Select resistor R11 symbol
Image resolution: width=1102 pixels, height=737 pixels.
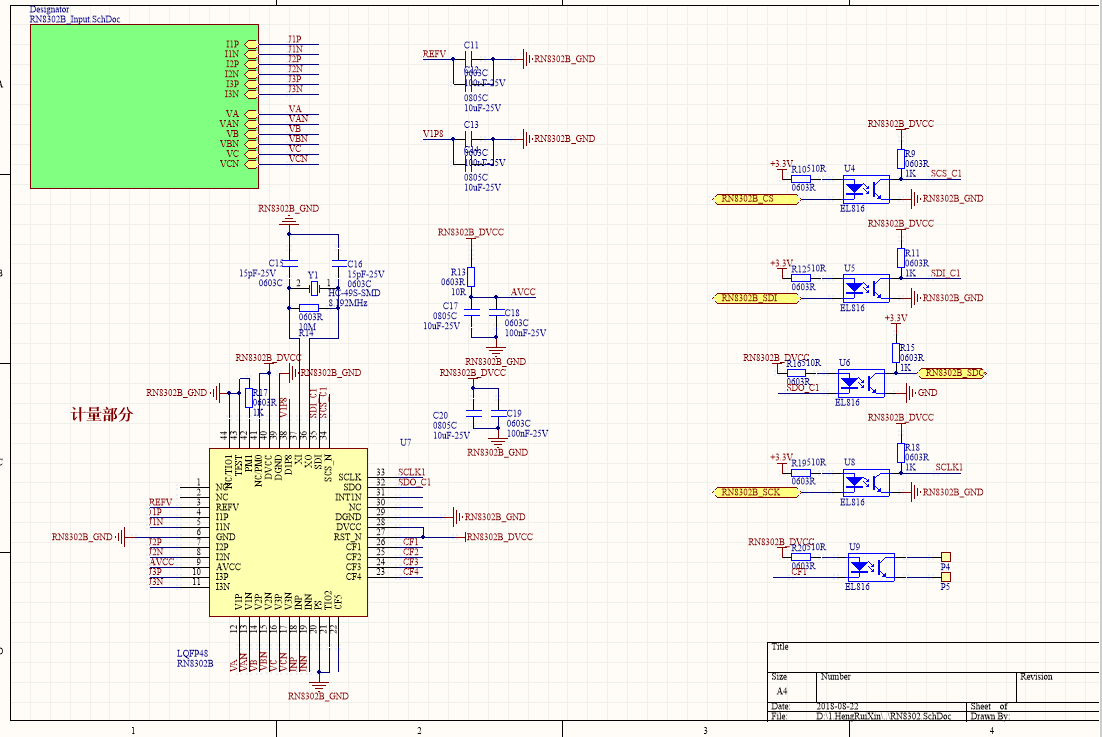pyautogui.click(x=900, y=259)
